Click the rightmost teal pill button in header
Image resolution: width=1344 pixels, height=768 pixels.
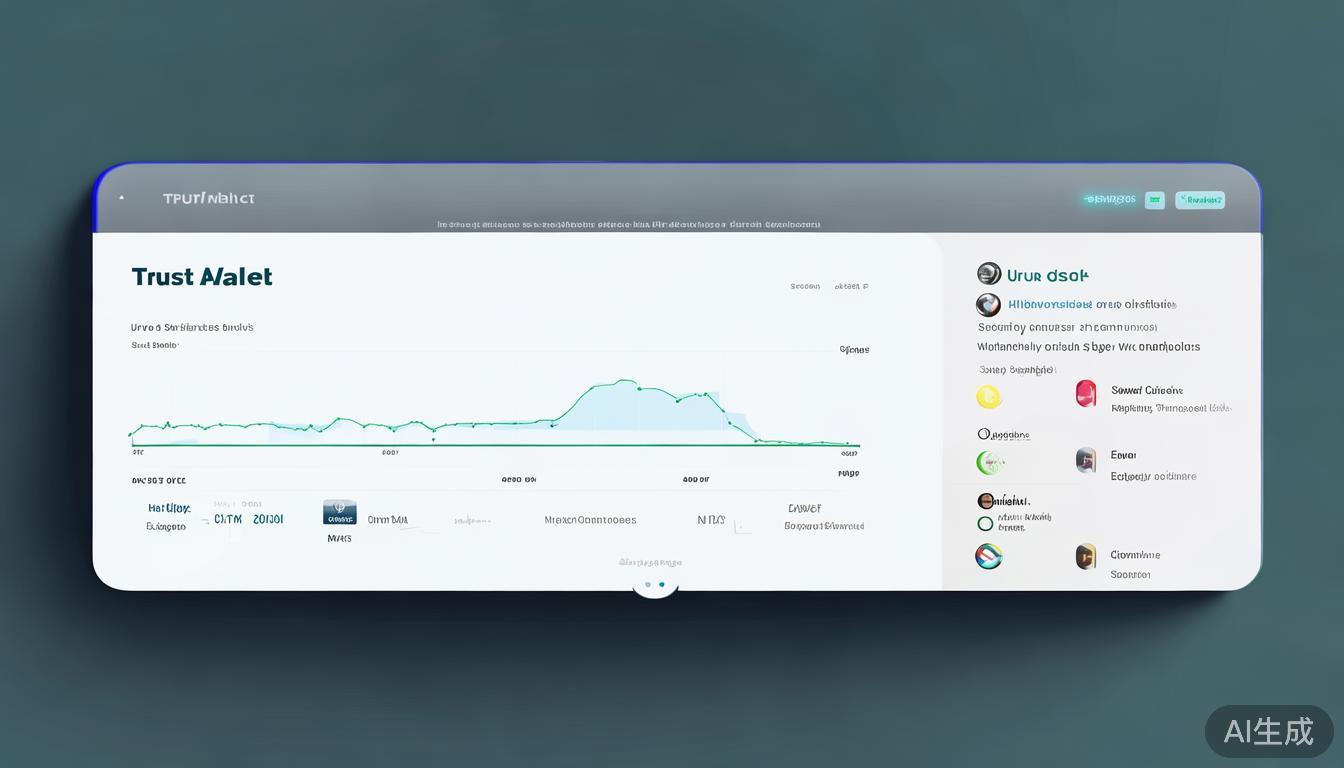[x=1200, y=200]
